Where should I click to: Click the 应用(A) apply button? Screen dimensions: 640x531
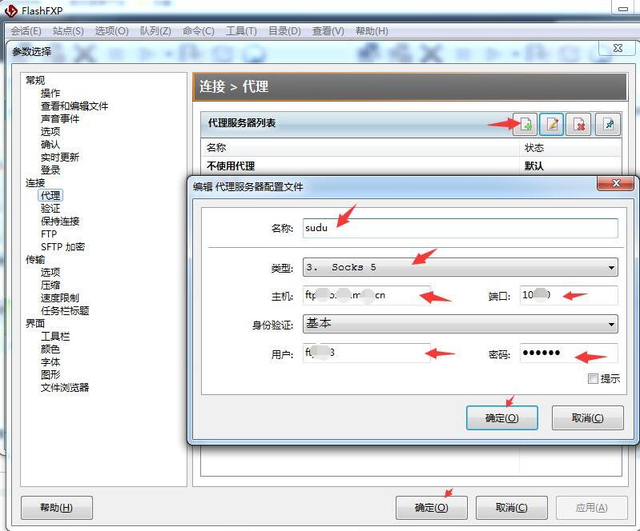click(591, 508)
